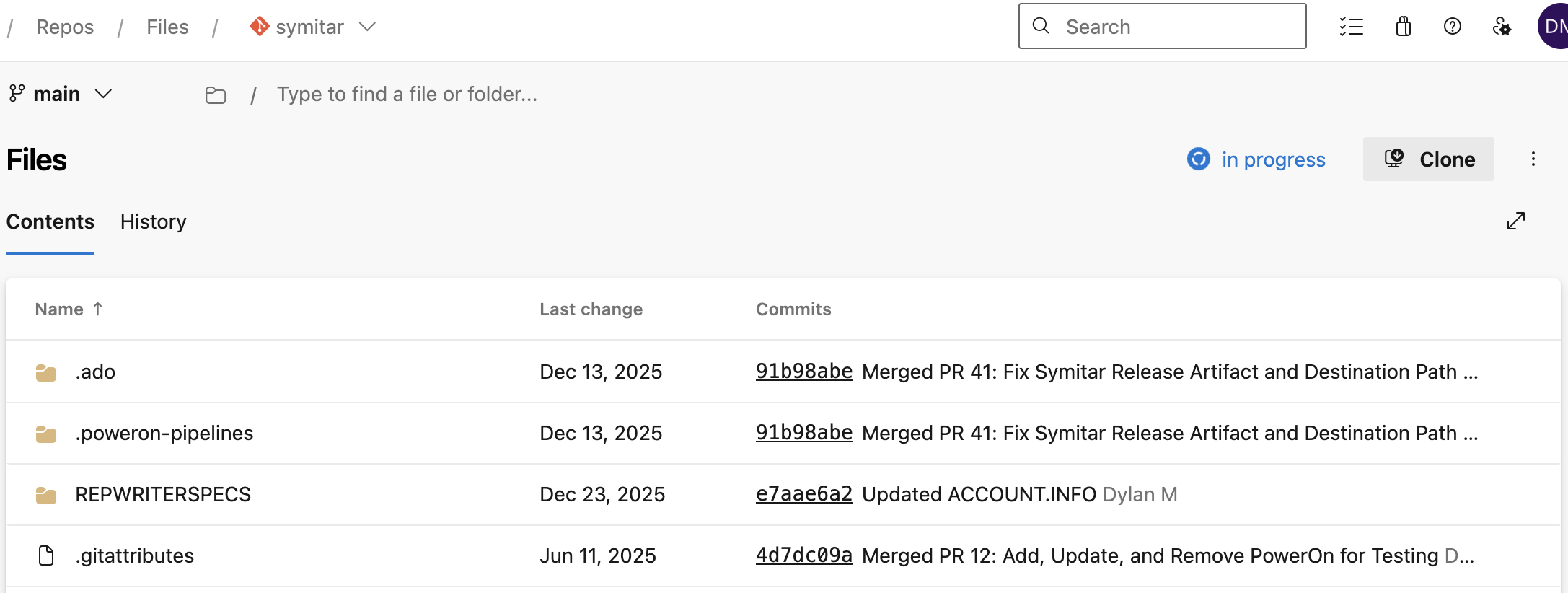Click 'Dec 23, 2025' date in REPWRITERSPECS row
This screenshot has width=1568, height=593.
(x=602, y=494)
